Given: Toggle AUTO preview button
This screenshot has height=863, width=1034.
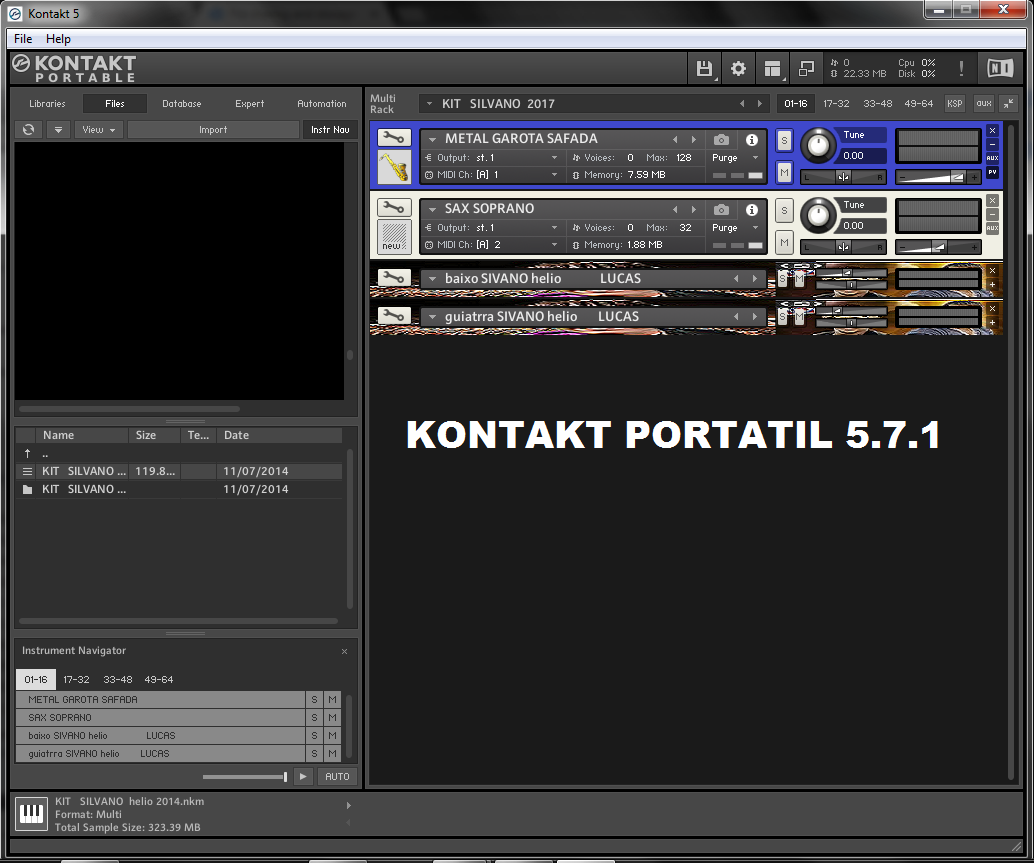Looking at the screenshot, I should click(337, 777).
